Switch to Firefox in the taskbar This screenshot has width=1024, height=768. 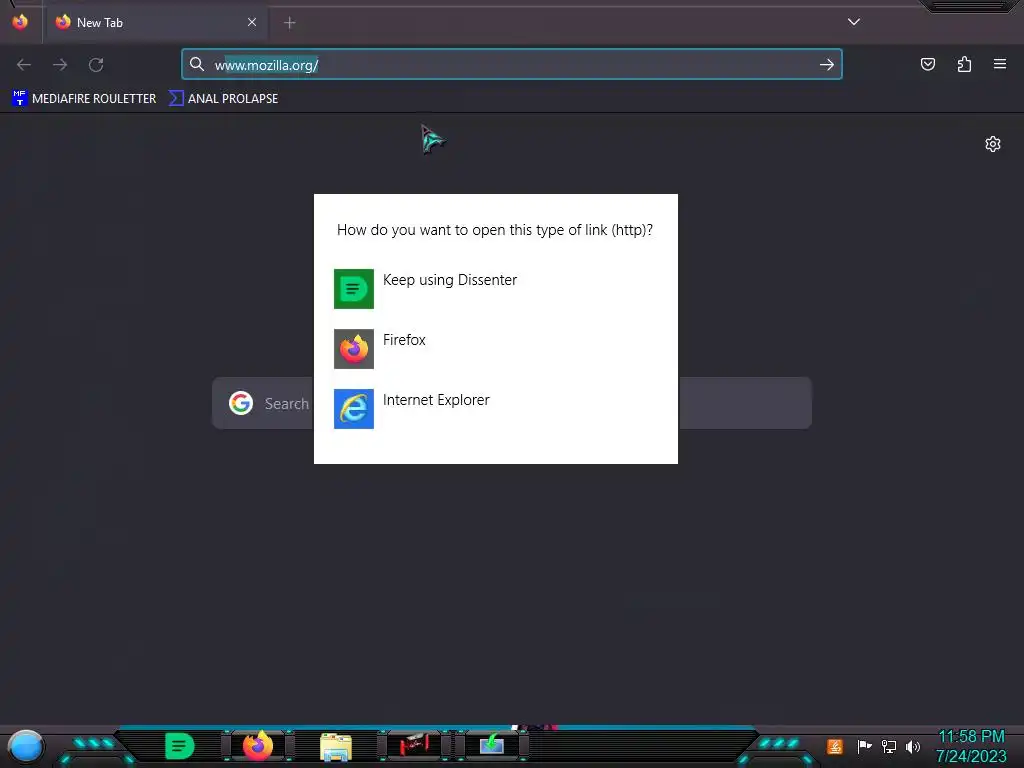(x=258, y=746)
